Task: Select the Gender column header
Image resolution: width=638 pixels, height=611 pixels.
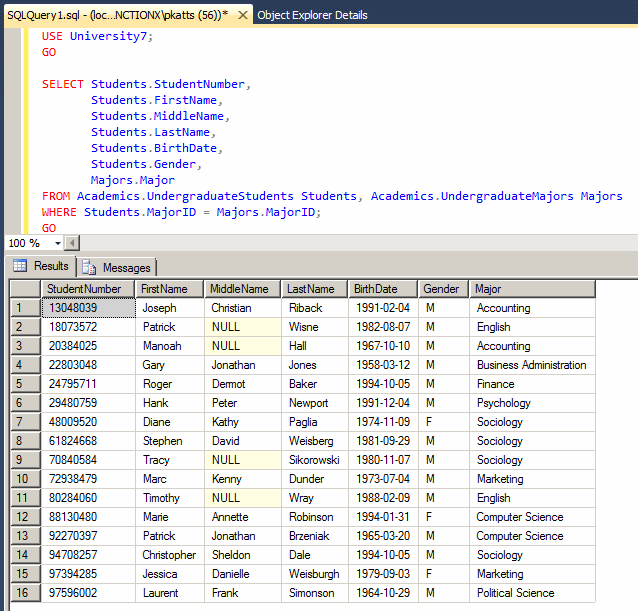Action: 444,289
